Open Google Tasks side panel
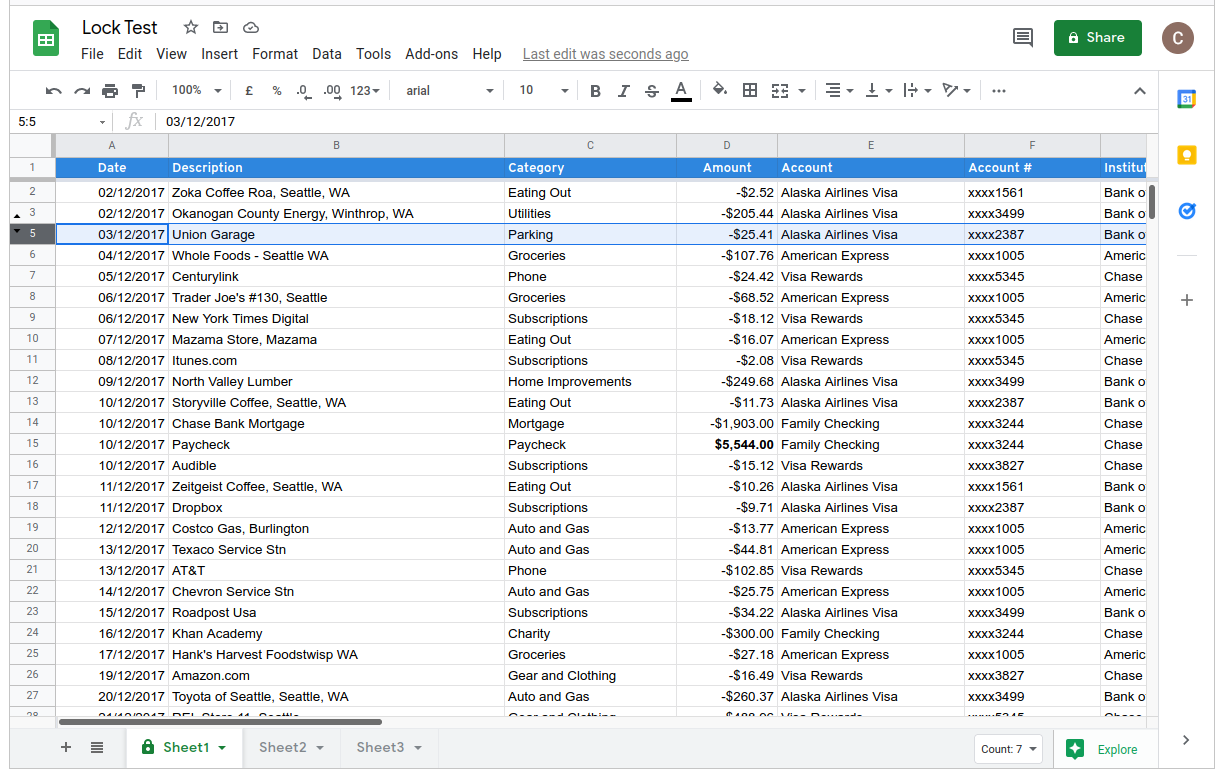The width and height of the screenshot is (1224, 777). pos(1187,211)
